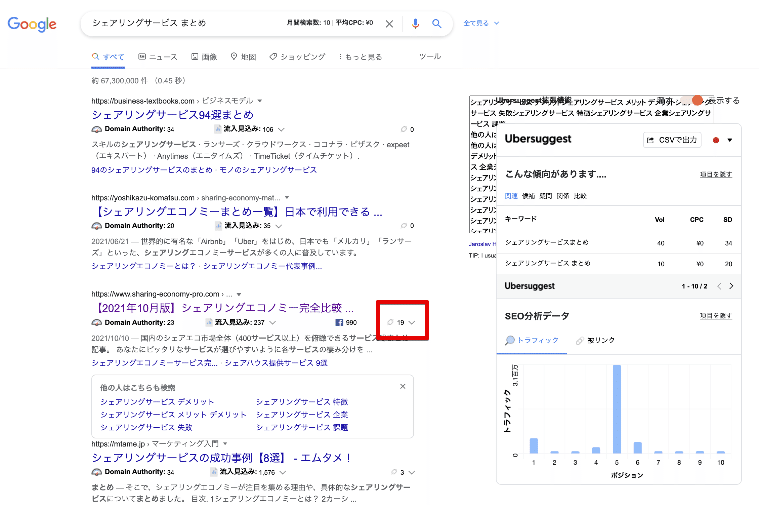Image resolution: width=759 pixels, height=505 pixels.
Task: Click related search シェアリングサービス 失敗
Action: 146,428
